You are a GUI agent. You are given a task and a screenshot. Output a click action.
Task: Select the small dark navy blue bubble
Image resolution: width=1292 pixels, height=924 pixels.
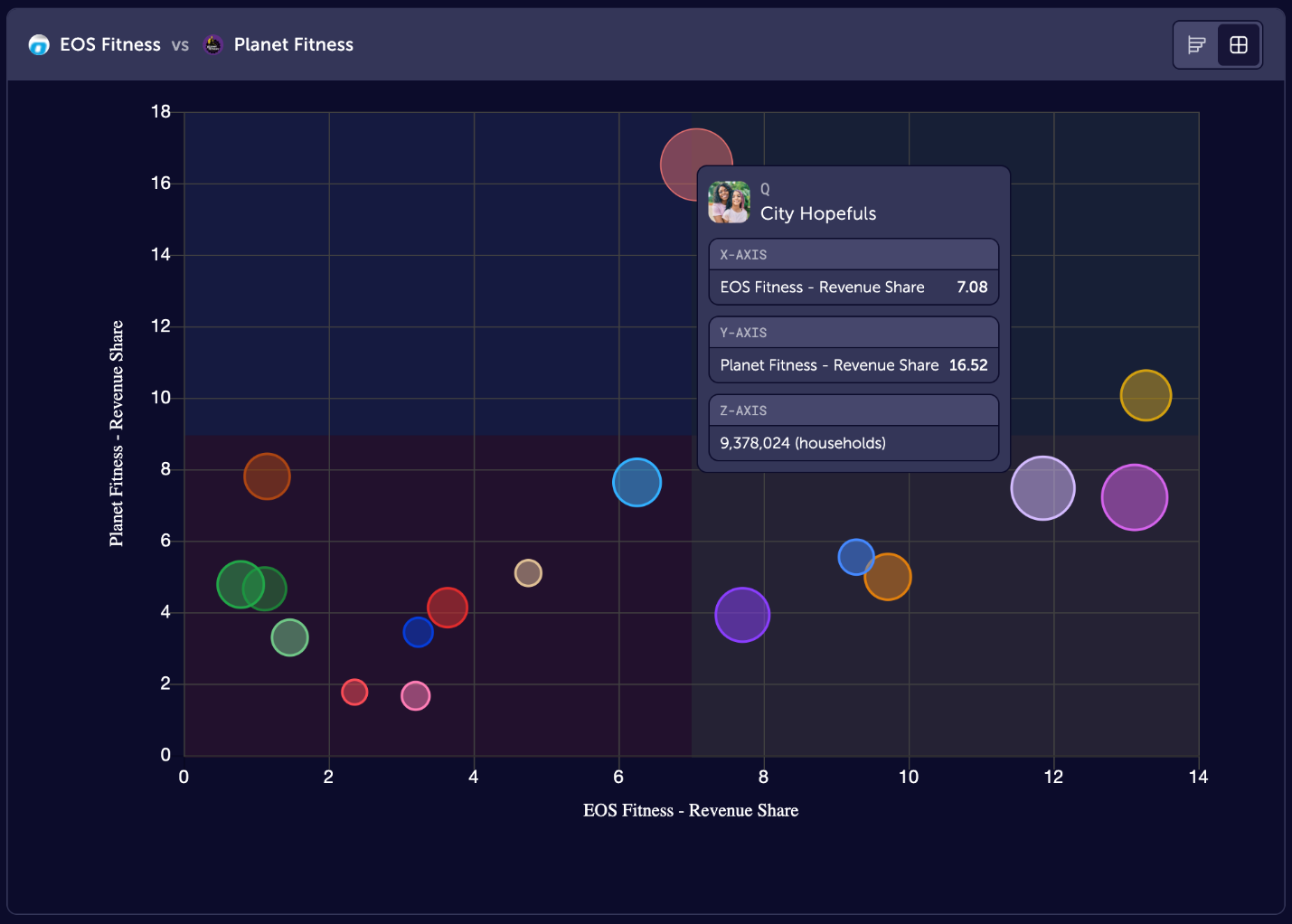click(418, 632)
